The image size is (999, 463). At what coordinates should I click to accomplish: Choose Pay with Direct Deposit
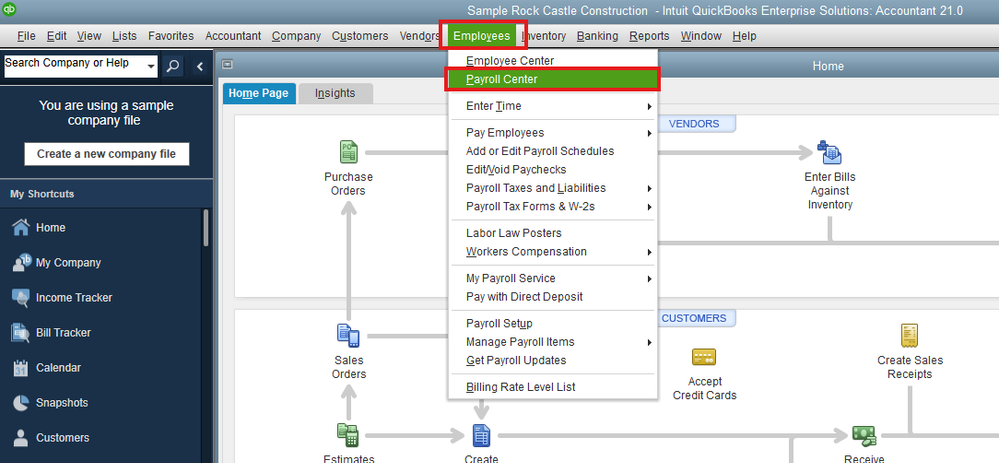point(553,297)
